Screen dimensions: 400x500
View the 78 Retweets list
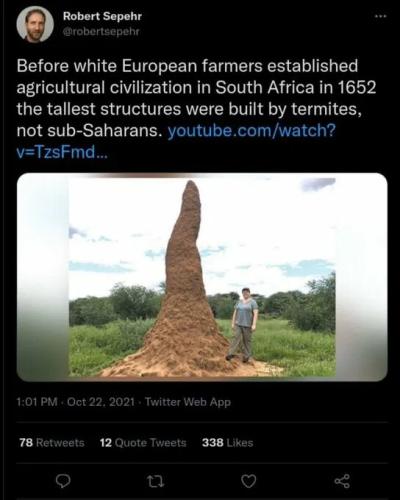click(x=52, y=443)
